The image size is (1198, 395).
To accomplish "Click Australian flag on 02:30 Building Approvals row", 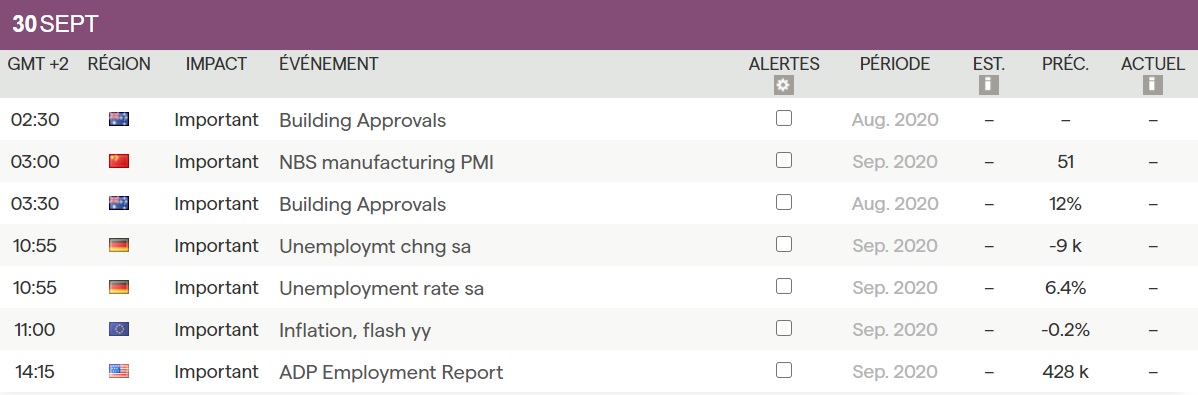I will [x=119, y=119].
